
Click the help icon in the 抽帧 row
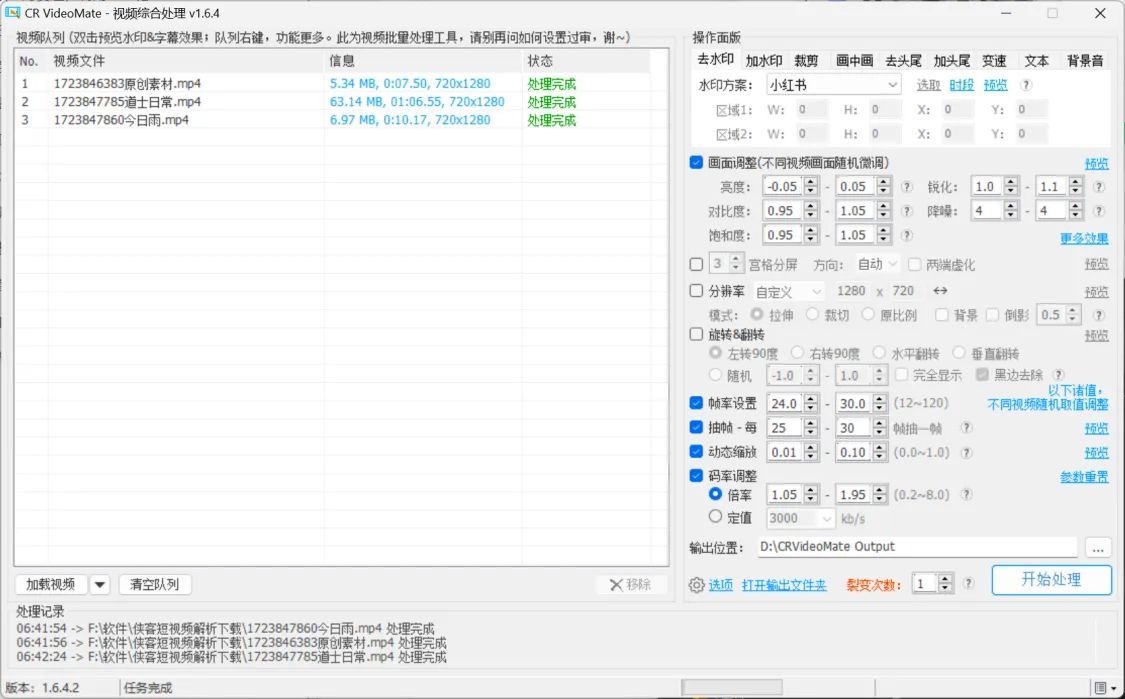click(966, 428)
